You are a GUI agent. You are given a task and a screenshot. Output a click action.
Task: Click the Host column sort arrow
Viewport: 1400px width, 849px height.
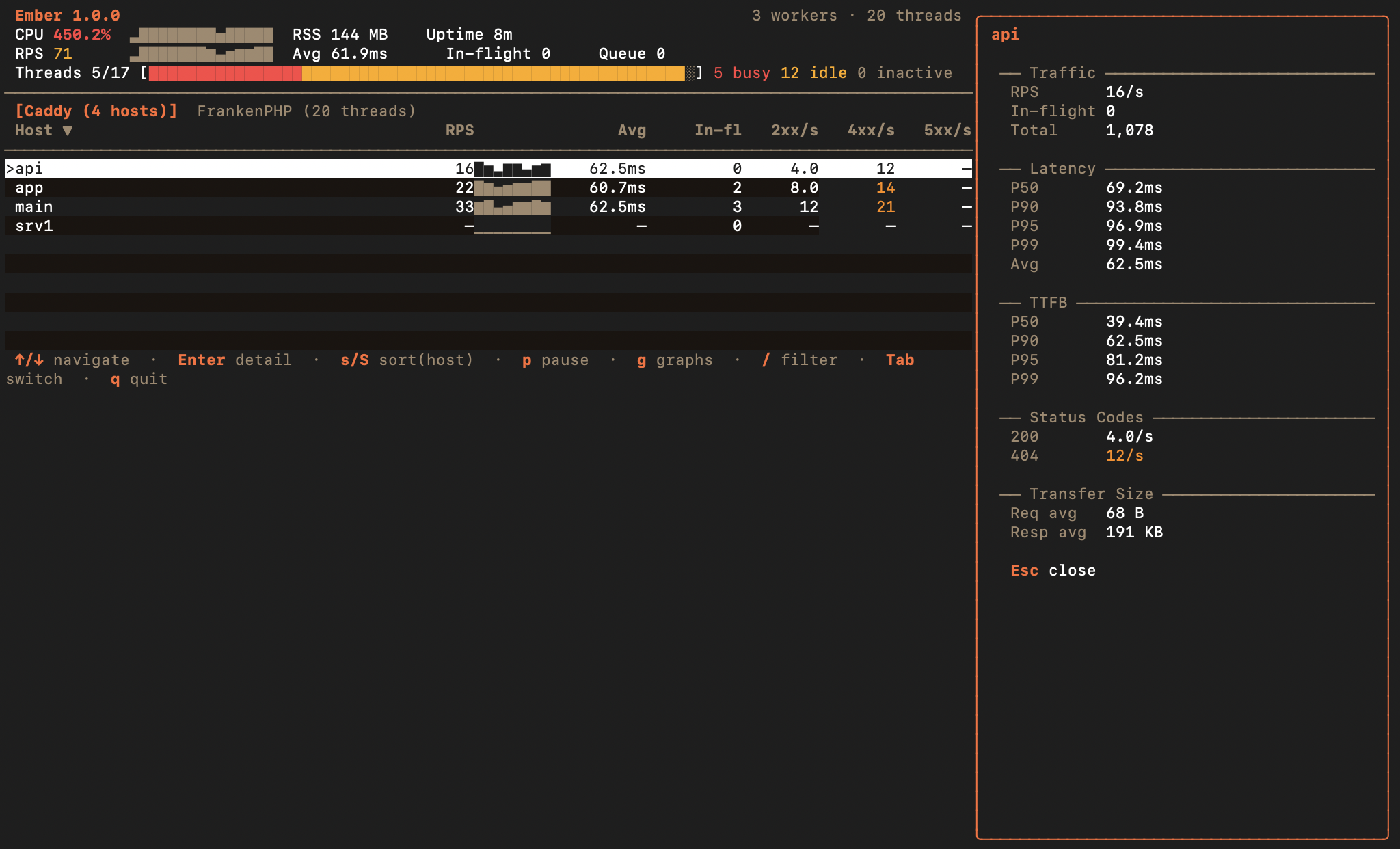pyautogui.click(x=67, y=131)
